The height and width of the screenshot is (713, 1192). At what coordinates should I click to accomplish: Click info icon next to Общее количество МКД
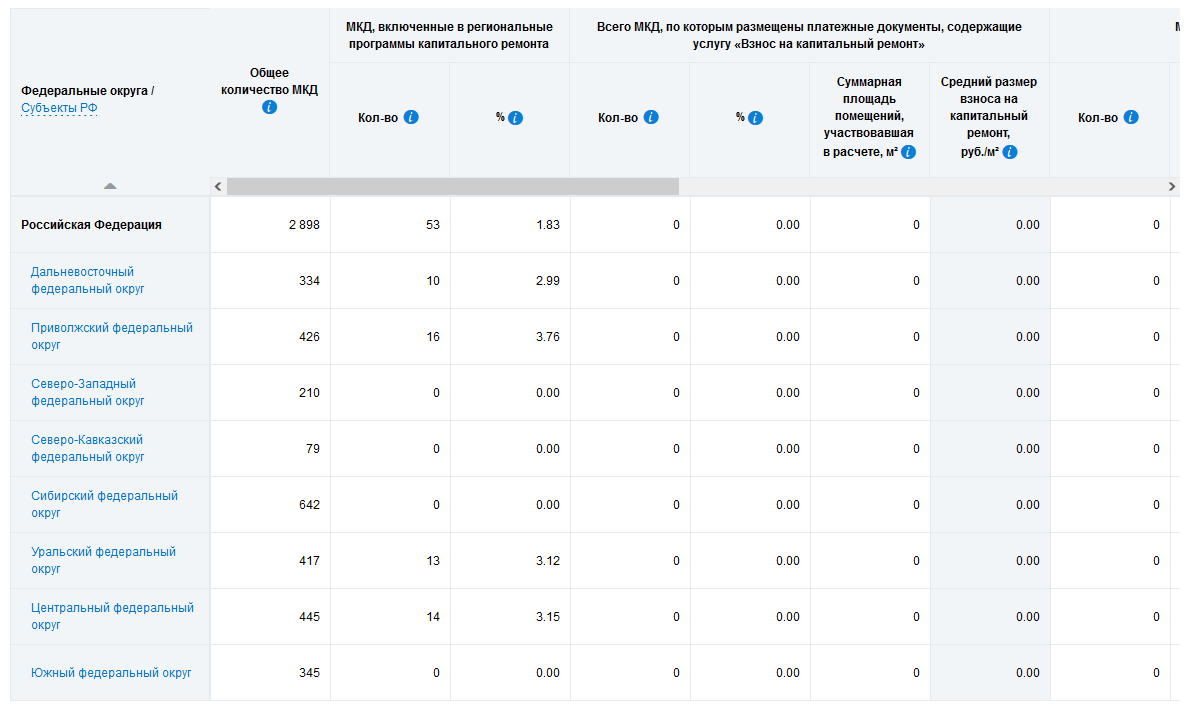pyautogui.click(x=269, y=107)
